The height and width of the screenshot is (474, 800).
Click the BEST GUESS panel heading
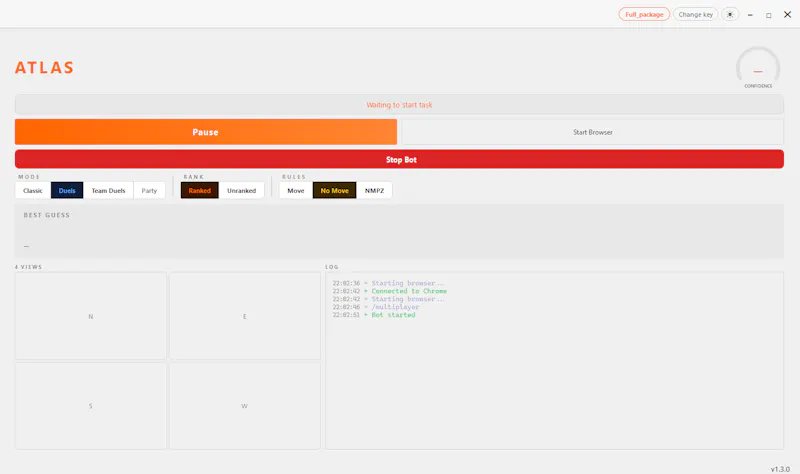(46, 215)
